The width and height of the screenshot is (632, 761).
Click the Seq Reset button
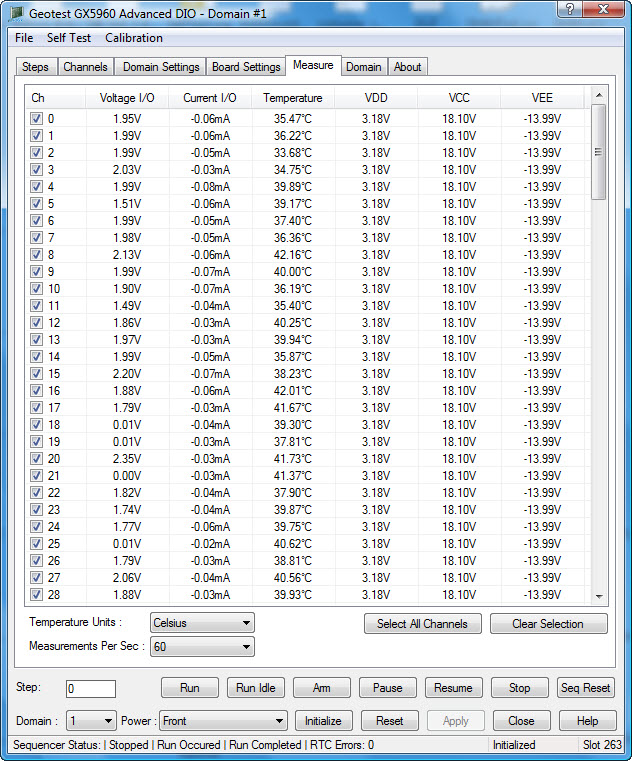tap(585, 688)
